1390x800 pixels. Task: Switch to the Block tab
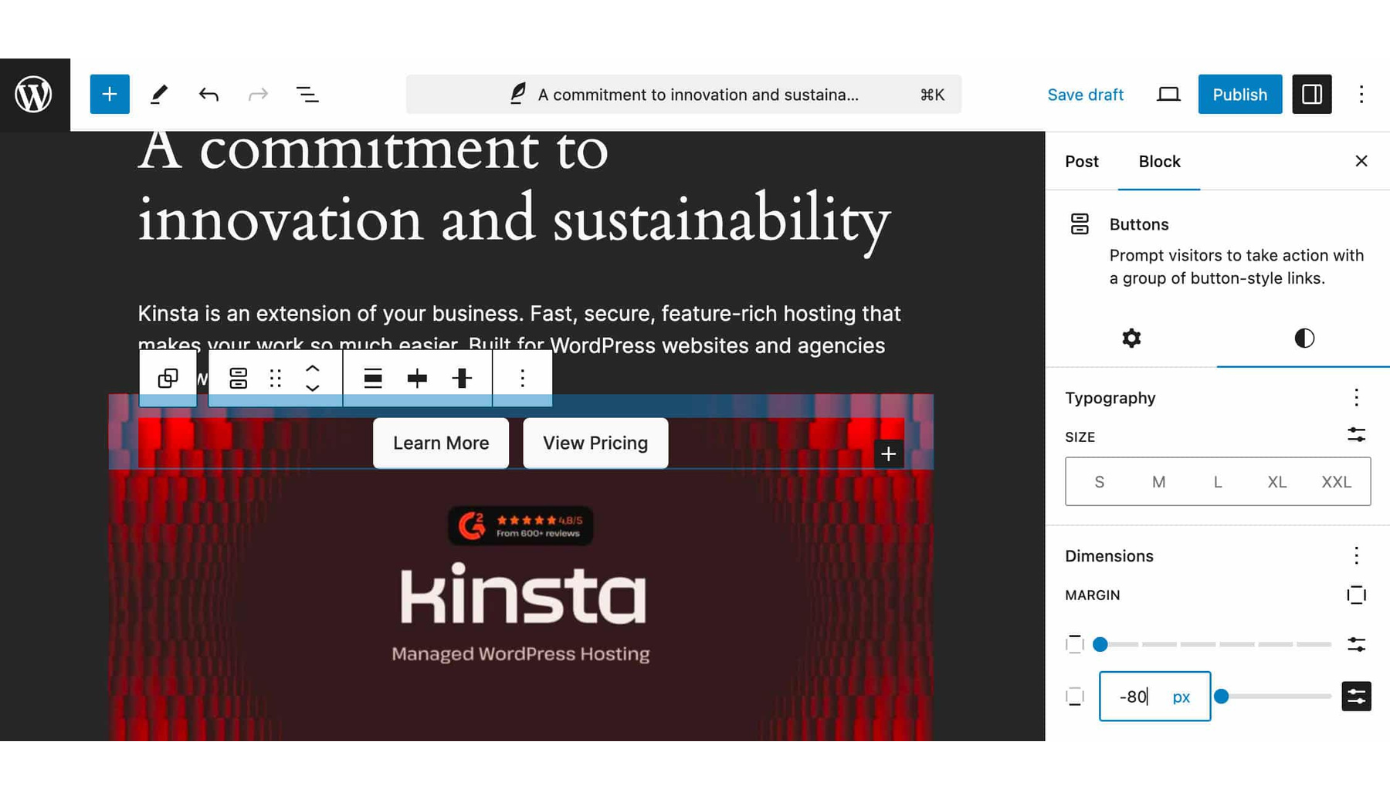(1159, 161)
